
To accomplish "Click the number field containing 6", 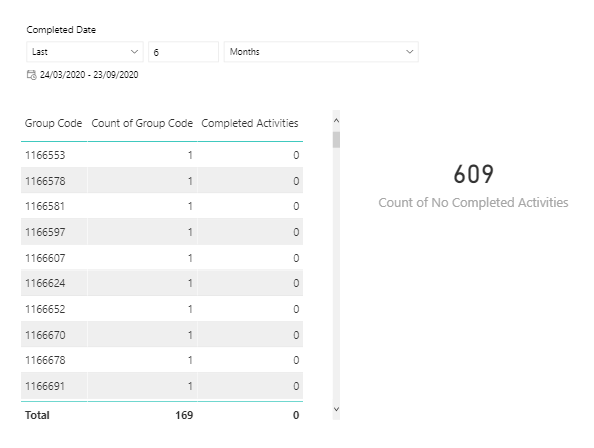I will (x=183, y=52).
